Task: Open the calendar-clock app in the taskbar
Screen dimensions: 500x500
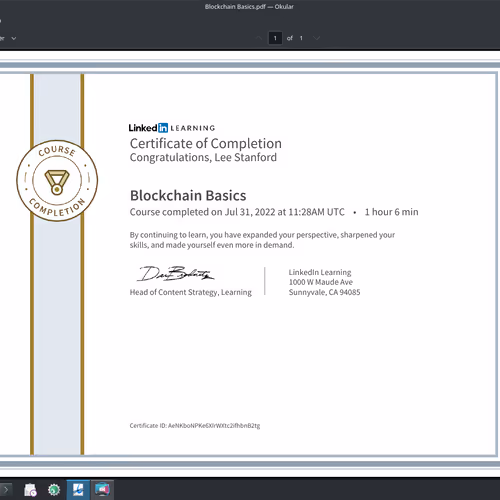Action: click(30, 490)
